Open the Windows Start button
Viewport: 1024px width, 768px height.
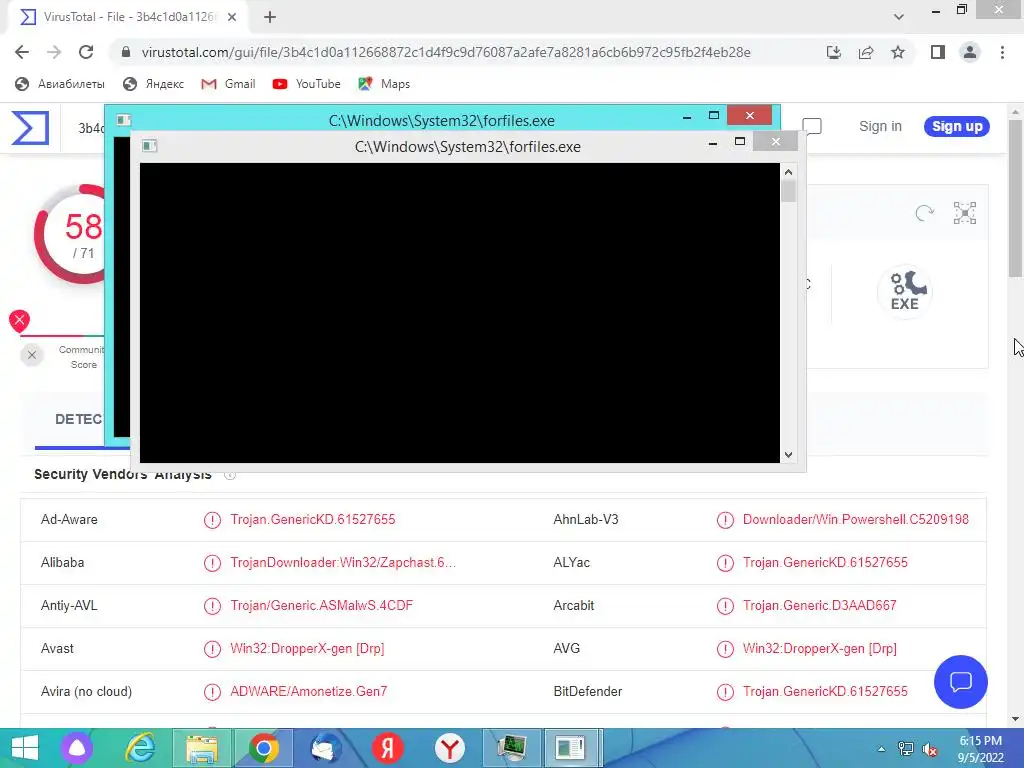24,748
